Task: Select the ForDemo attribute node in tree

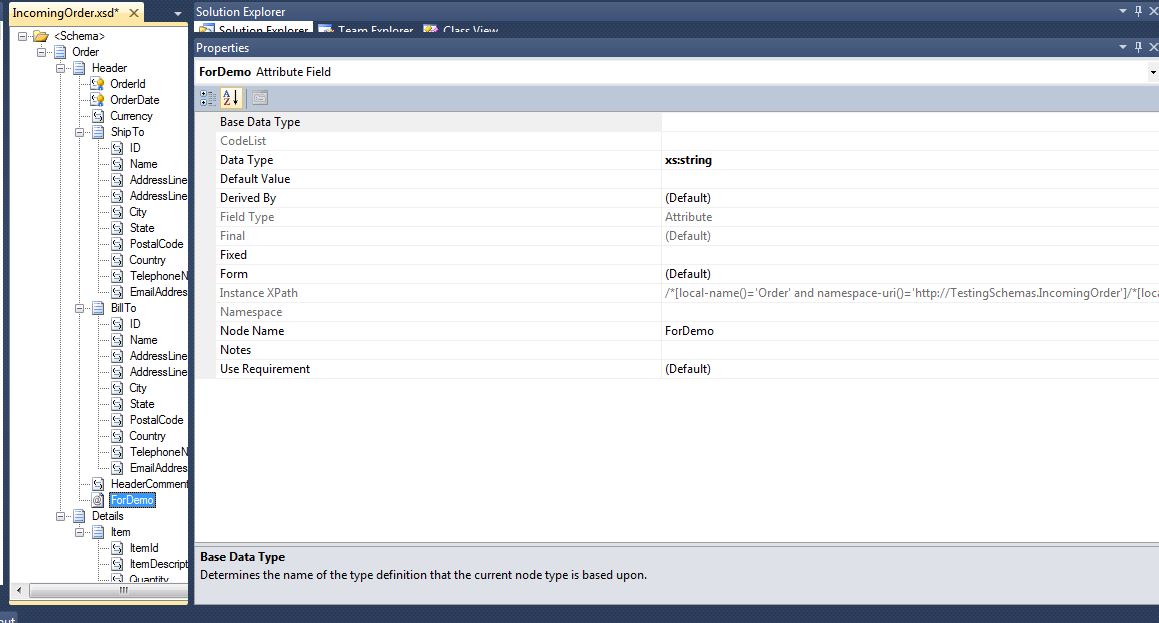Action: pyautogui.click(x=132, y=500)
